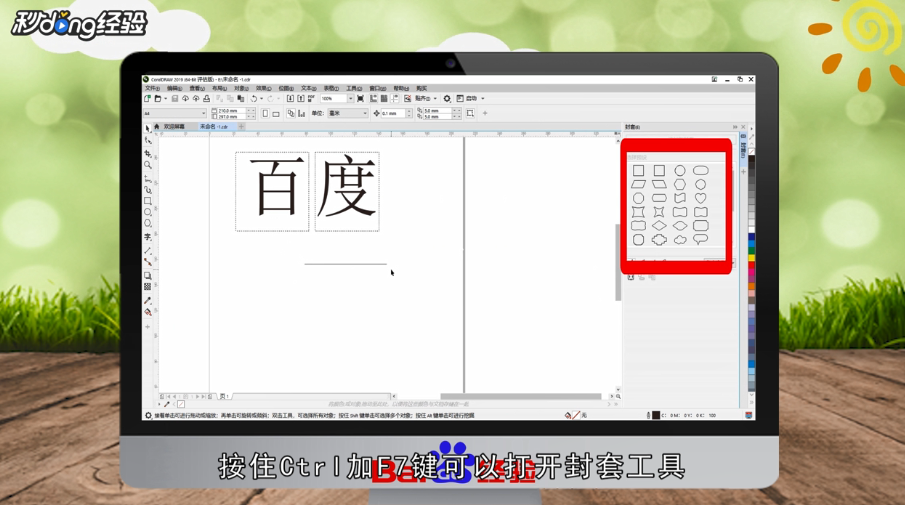Click the full-screen preview icon
Screen dimensions: 905x505
(360, 99)
